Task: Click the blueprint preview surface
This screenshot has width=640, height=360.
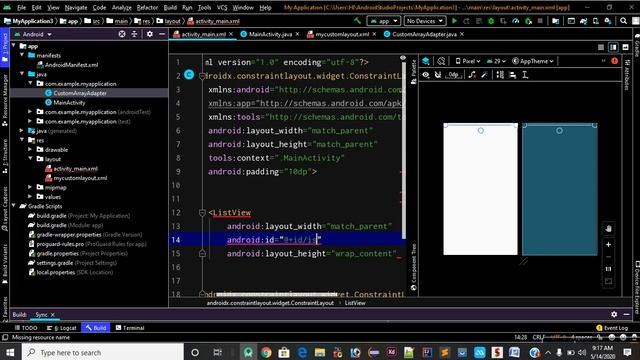Action: (560, 189)
